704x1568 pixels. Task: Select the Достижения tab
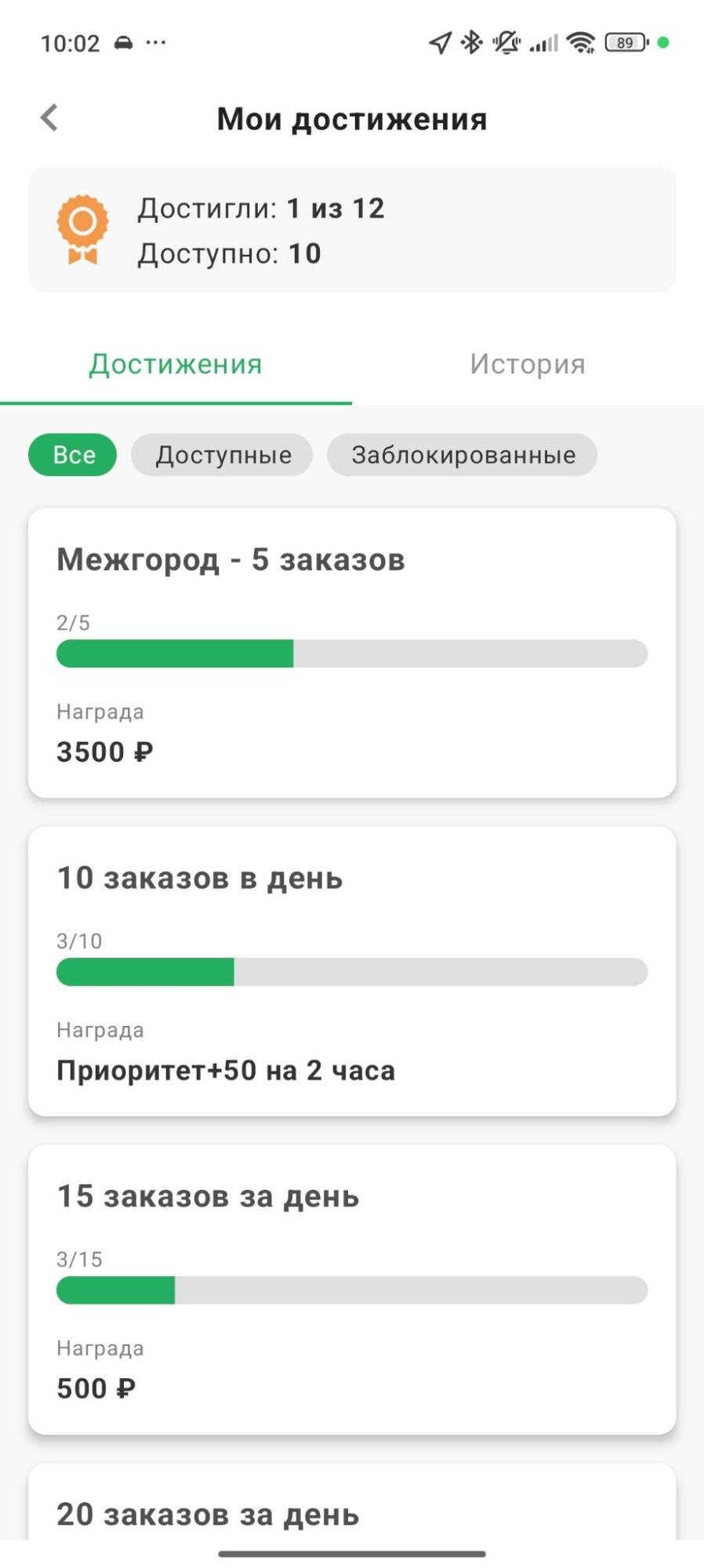point(176,364)
